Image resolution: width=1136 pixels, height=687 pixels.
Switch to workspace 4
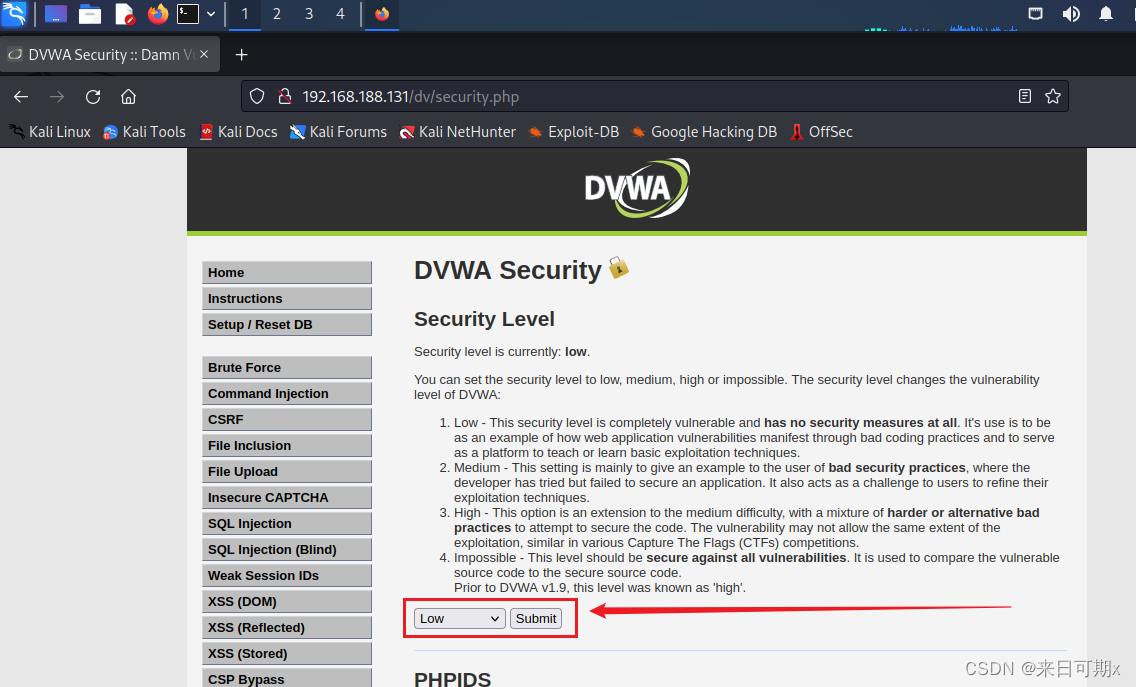(x=341, y=14)
